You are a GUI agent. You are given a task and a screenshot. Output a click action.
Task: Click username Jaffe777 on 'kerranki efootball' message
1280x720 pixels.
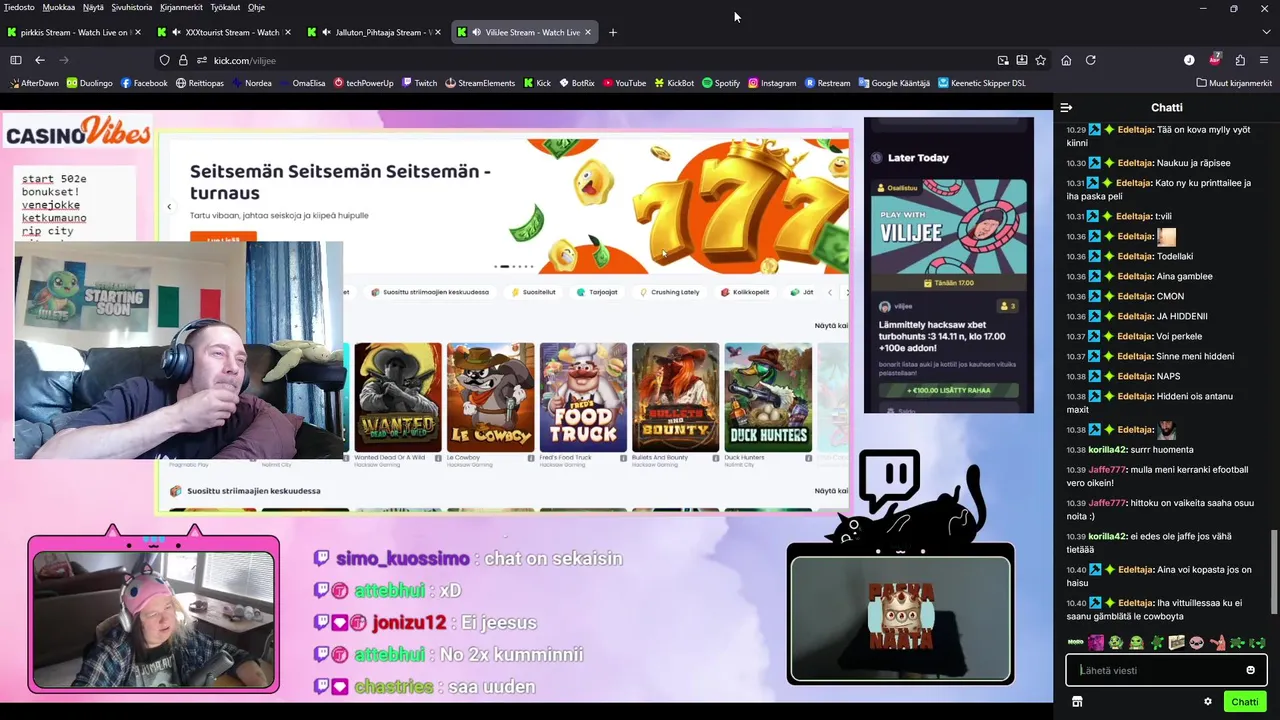[x=1108, y=470]
